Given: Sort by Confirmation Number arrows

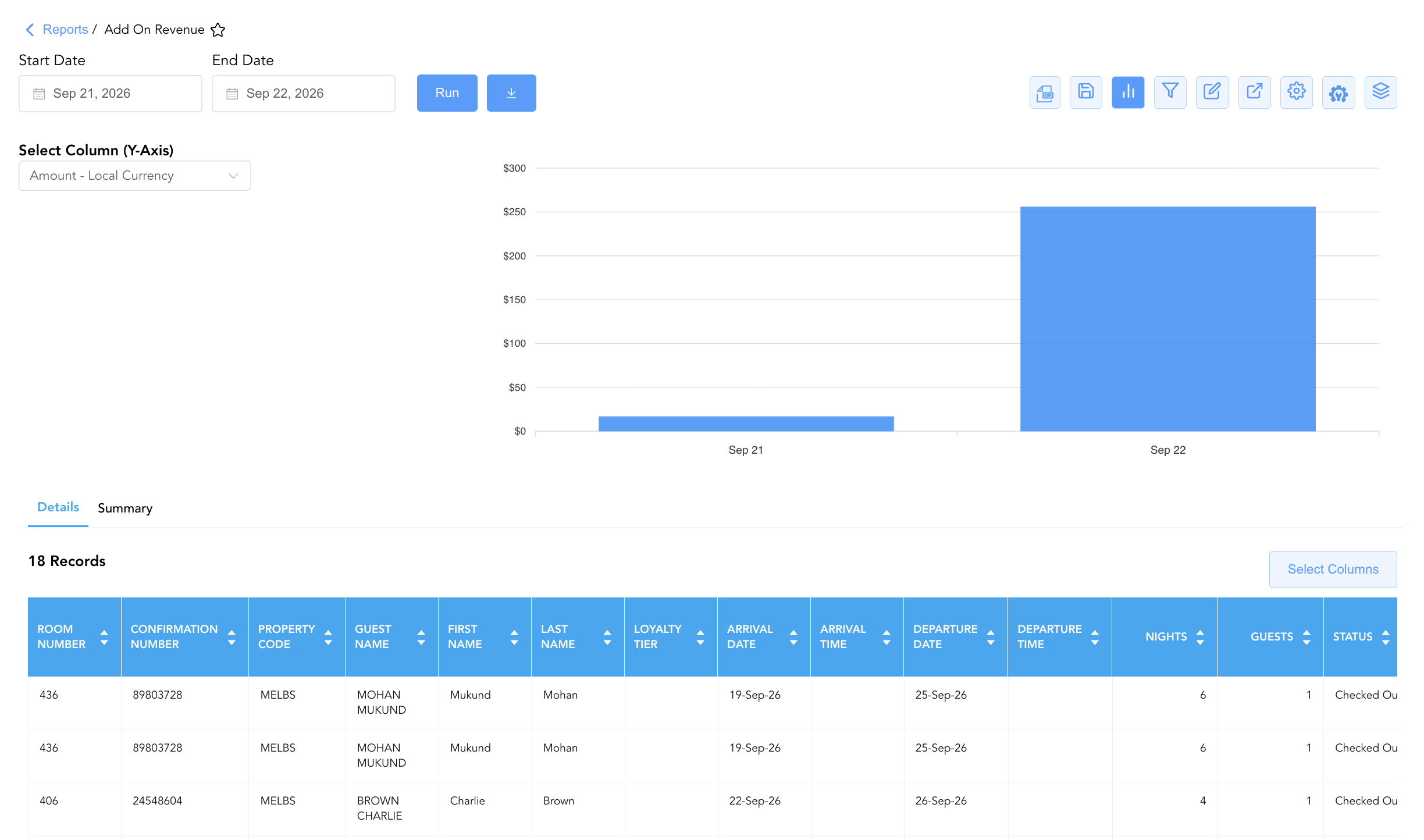Looking at the screenshot, I should (232, 638).
